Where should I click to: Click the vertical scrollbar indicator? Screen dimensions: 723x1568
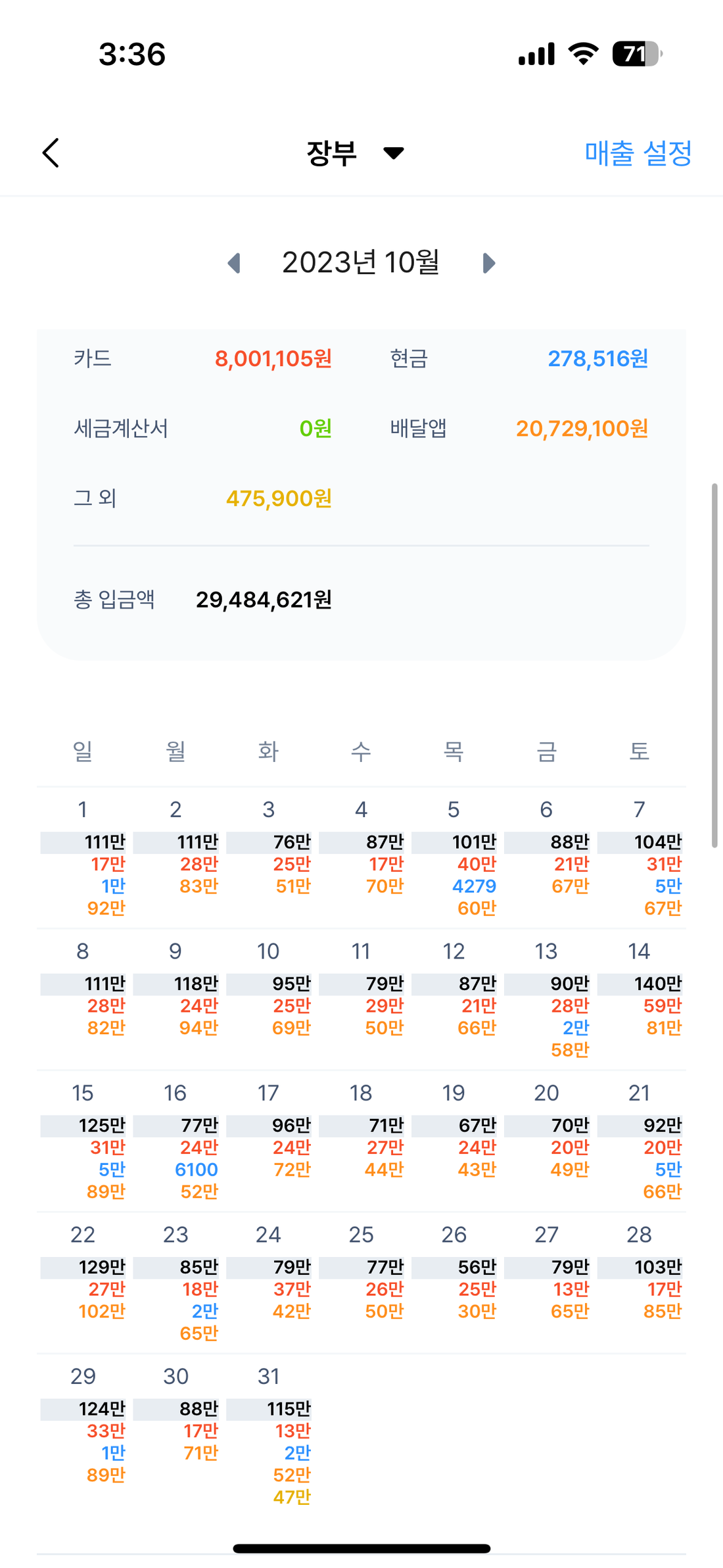pos(714,664)
